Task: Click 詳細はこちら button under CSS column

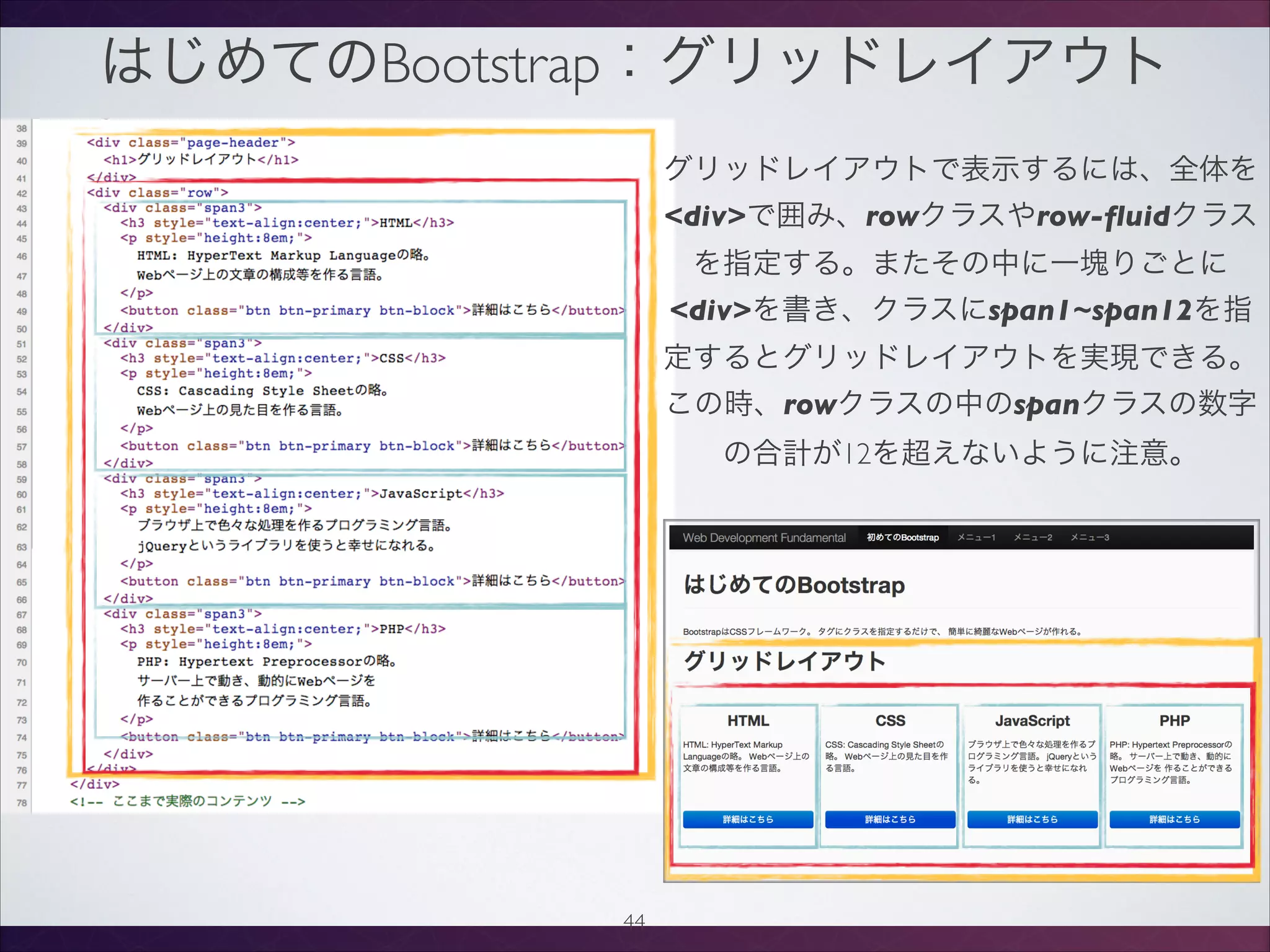Action: click(x=890, y=819)
